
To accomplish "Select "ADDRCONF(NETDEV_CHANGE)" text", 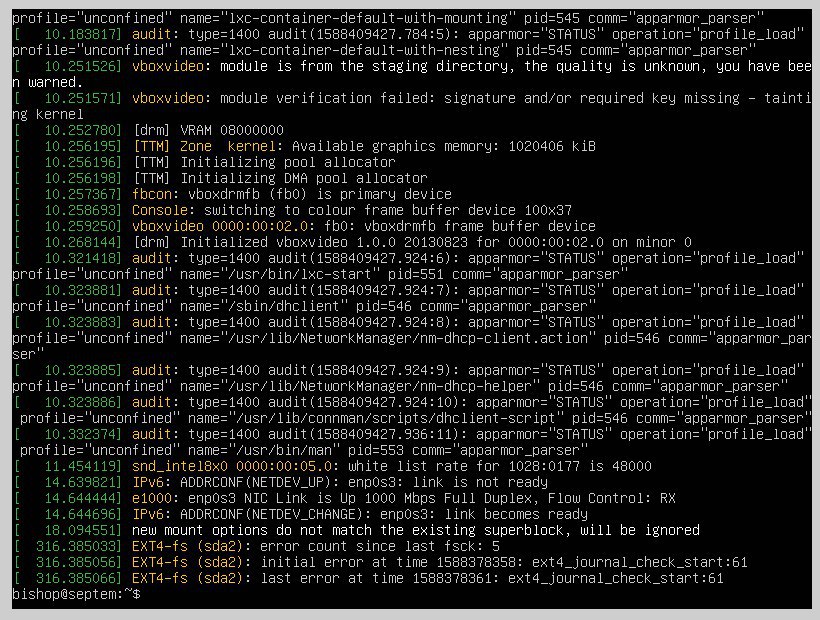I will pyautogui.click(x=272, y=514).
